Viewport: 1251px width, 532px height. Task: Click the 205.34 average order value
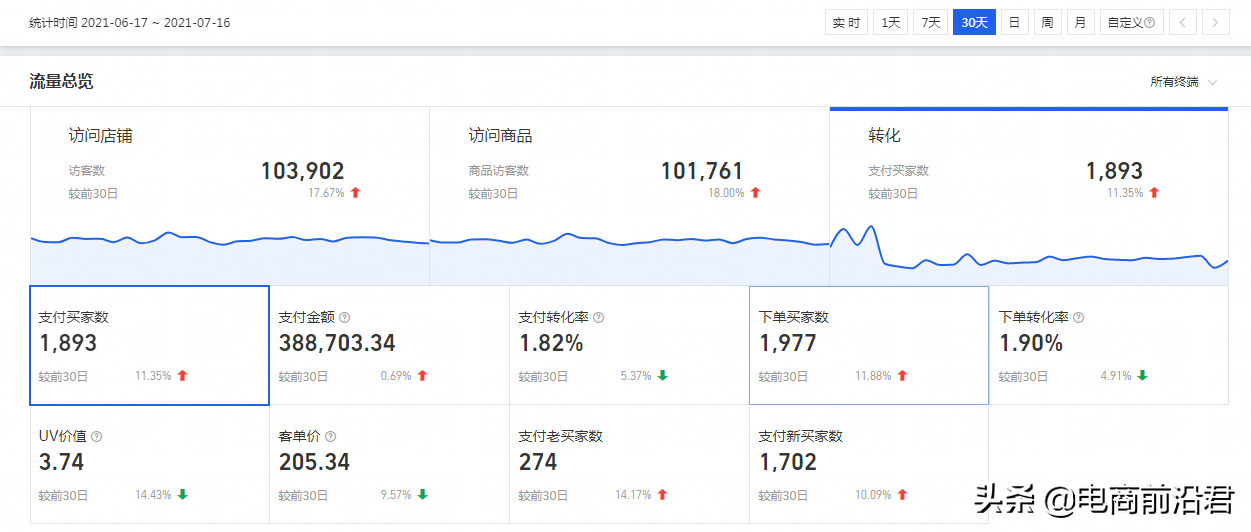[314, 462]
